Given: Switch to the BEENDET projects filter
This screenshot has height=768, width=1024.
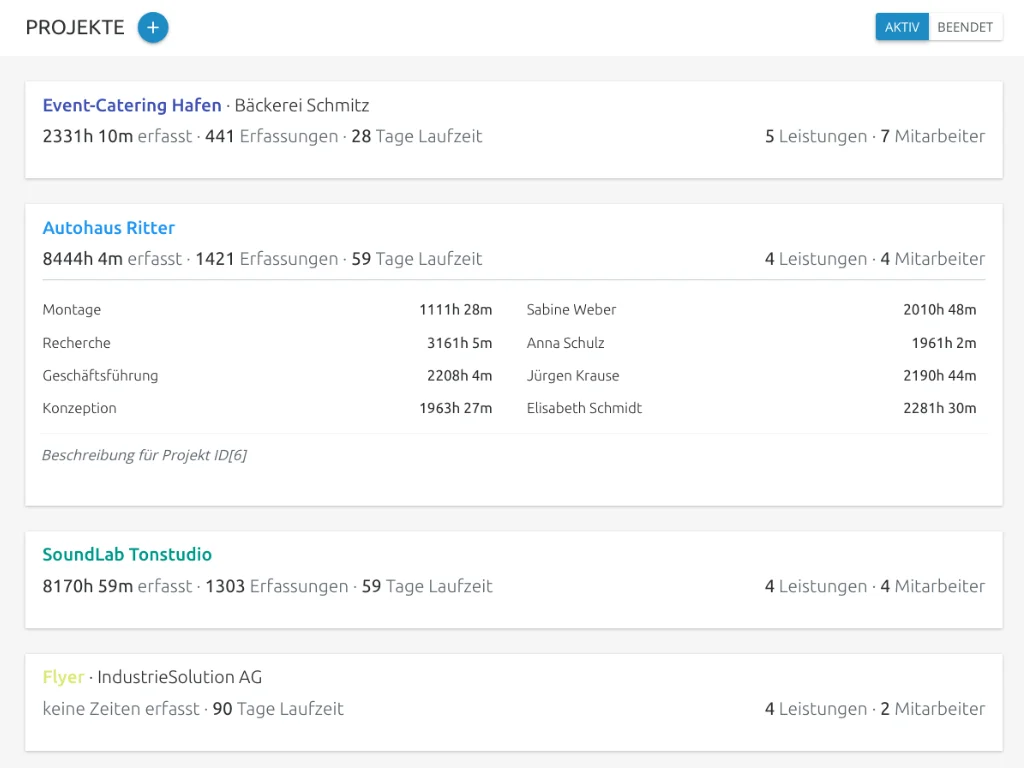Looking at the screenshot, I should (965, 27).
